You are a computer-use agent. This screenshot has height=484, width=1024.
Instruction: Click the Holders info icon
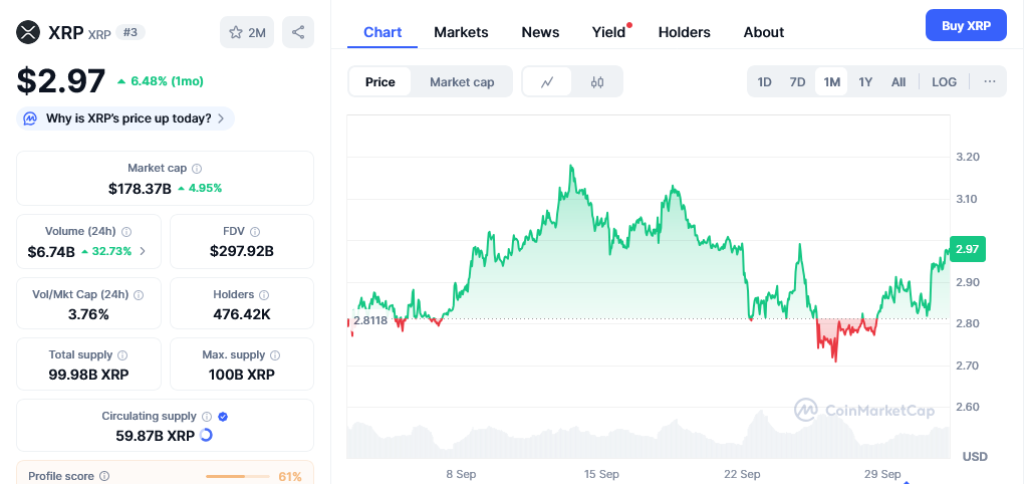pos(263,295)
